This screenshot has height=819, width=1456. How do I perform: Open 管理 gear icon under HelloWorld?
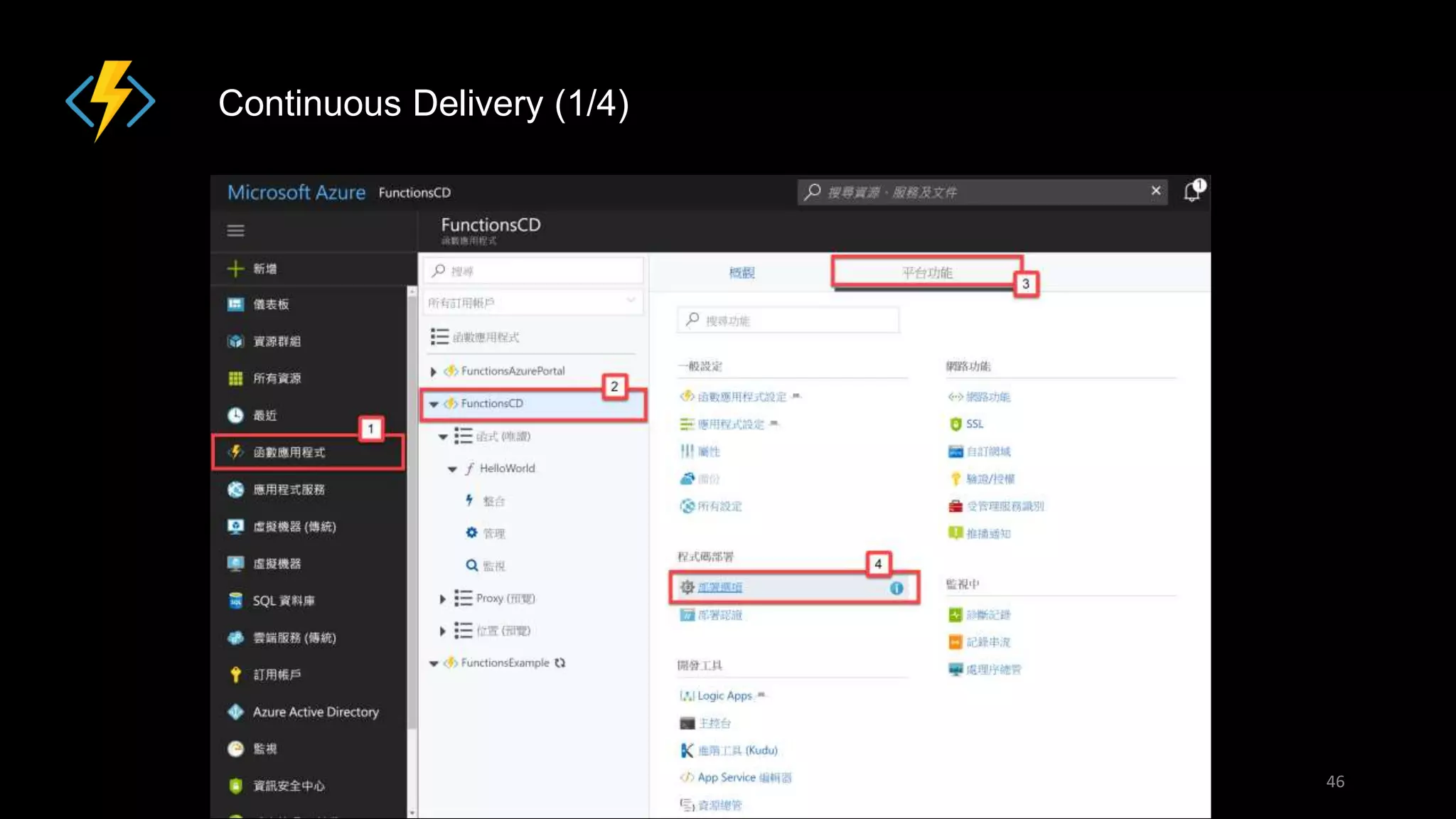(471, 532)
